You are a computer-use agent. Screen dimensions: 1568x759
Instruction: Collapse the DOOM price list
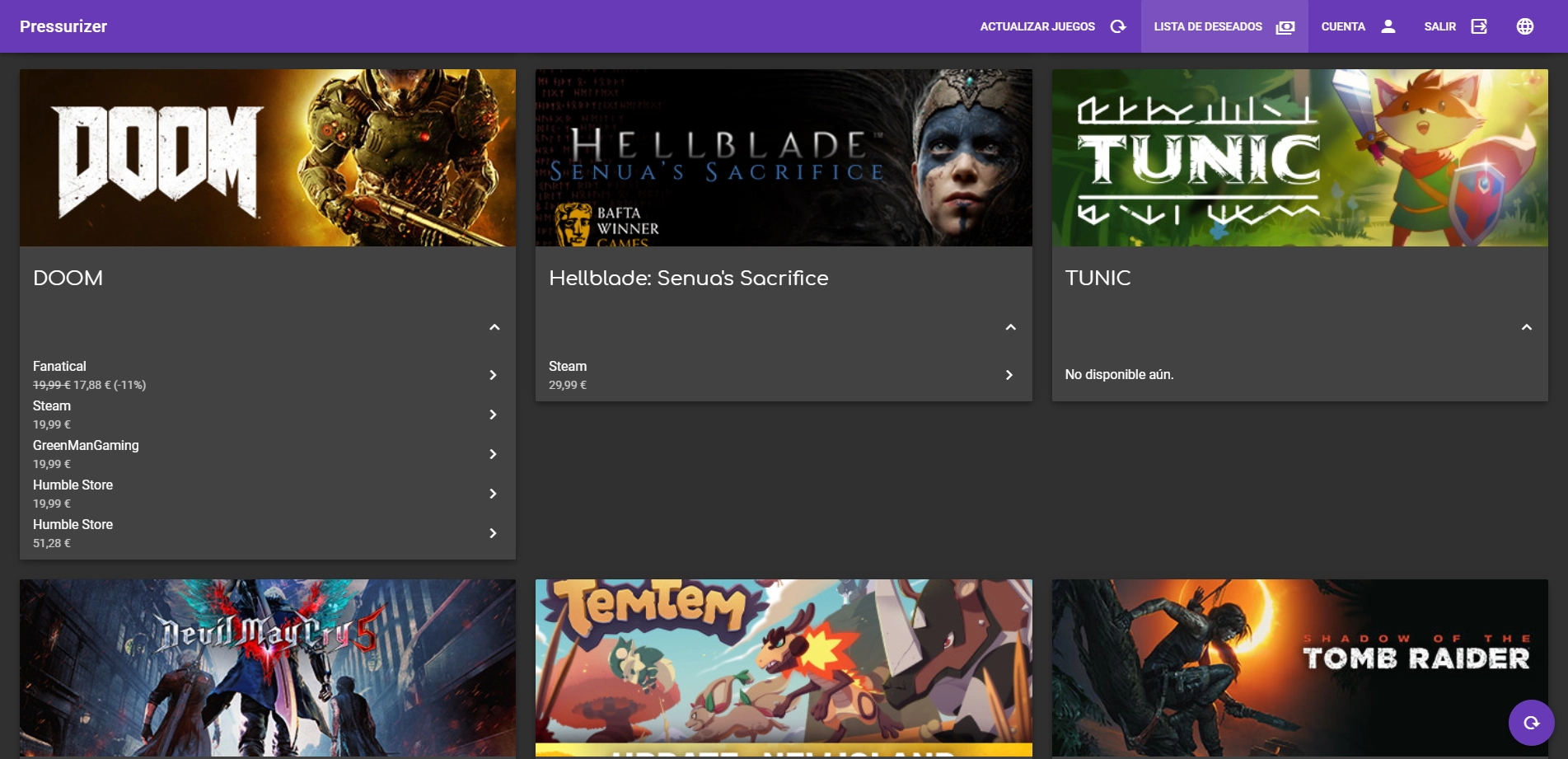(x=494, y=327)
